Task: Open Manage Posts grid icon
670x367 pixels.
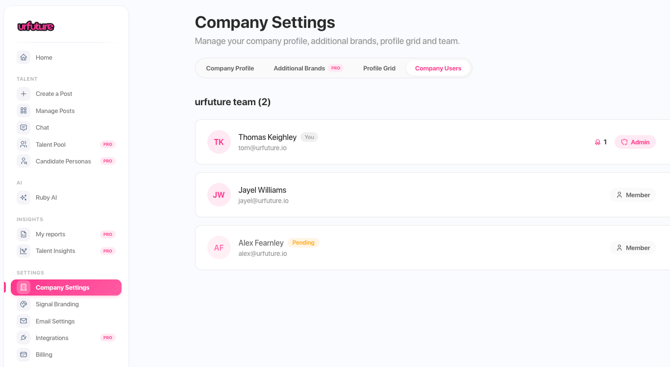Action: coord(24,111)
